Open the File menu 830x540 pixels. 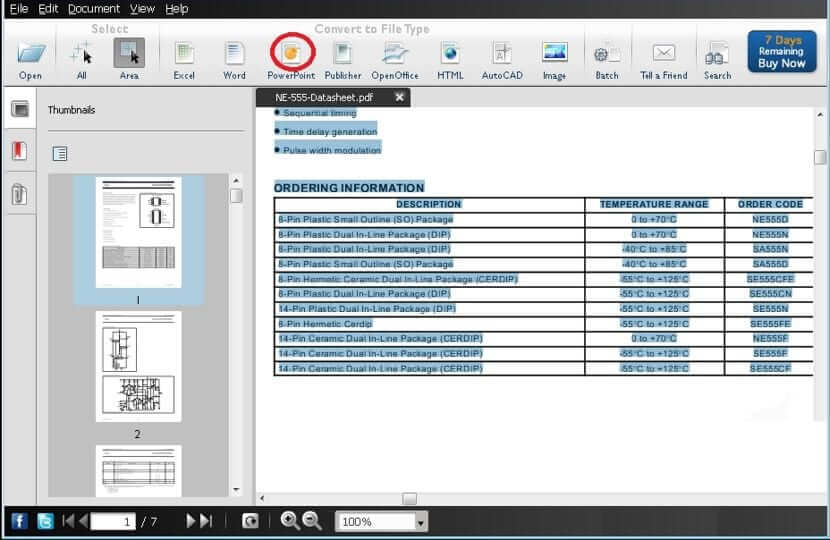19,8
